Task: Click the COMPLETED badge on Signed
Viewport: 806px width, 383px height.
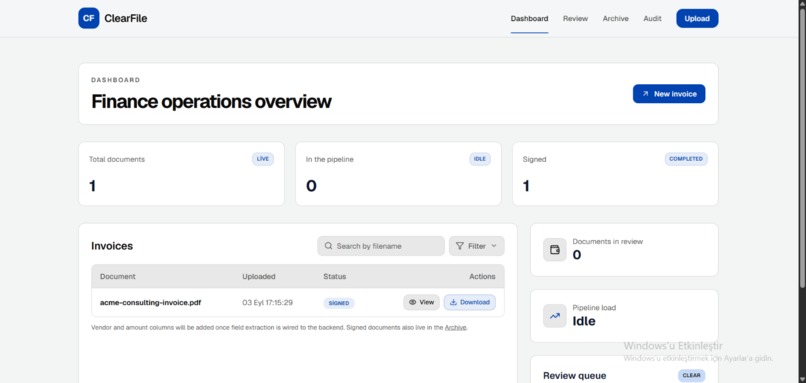Action: click(686, 159)
